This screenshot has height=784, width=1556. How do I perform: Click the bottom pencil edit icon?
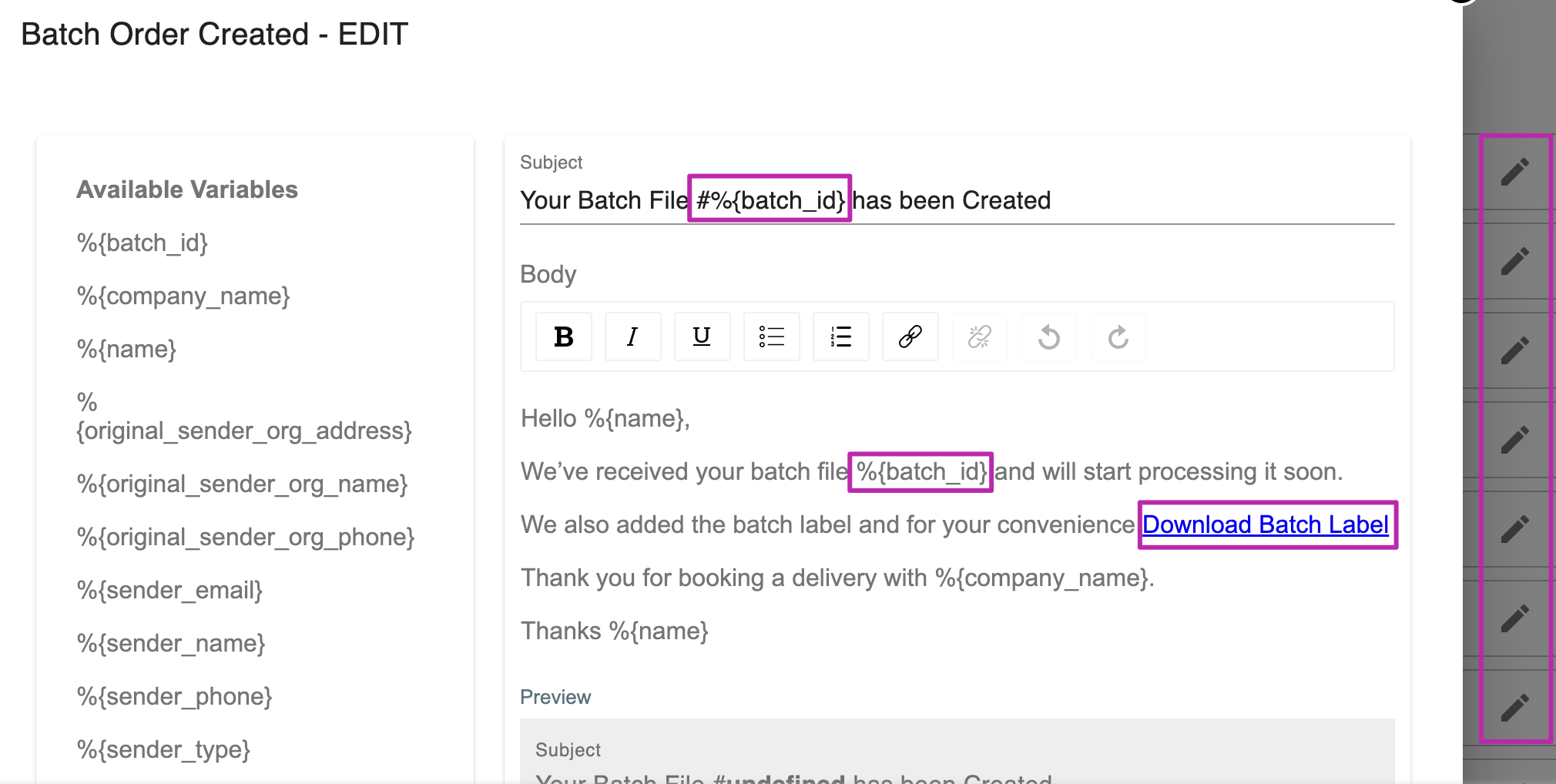[x=1514, y=707]
